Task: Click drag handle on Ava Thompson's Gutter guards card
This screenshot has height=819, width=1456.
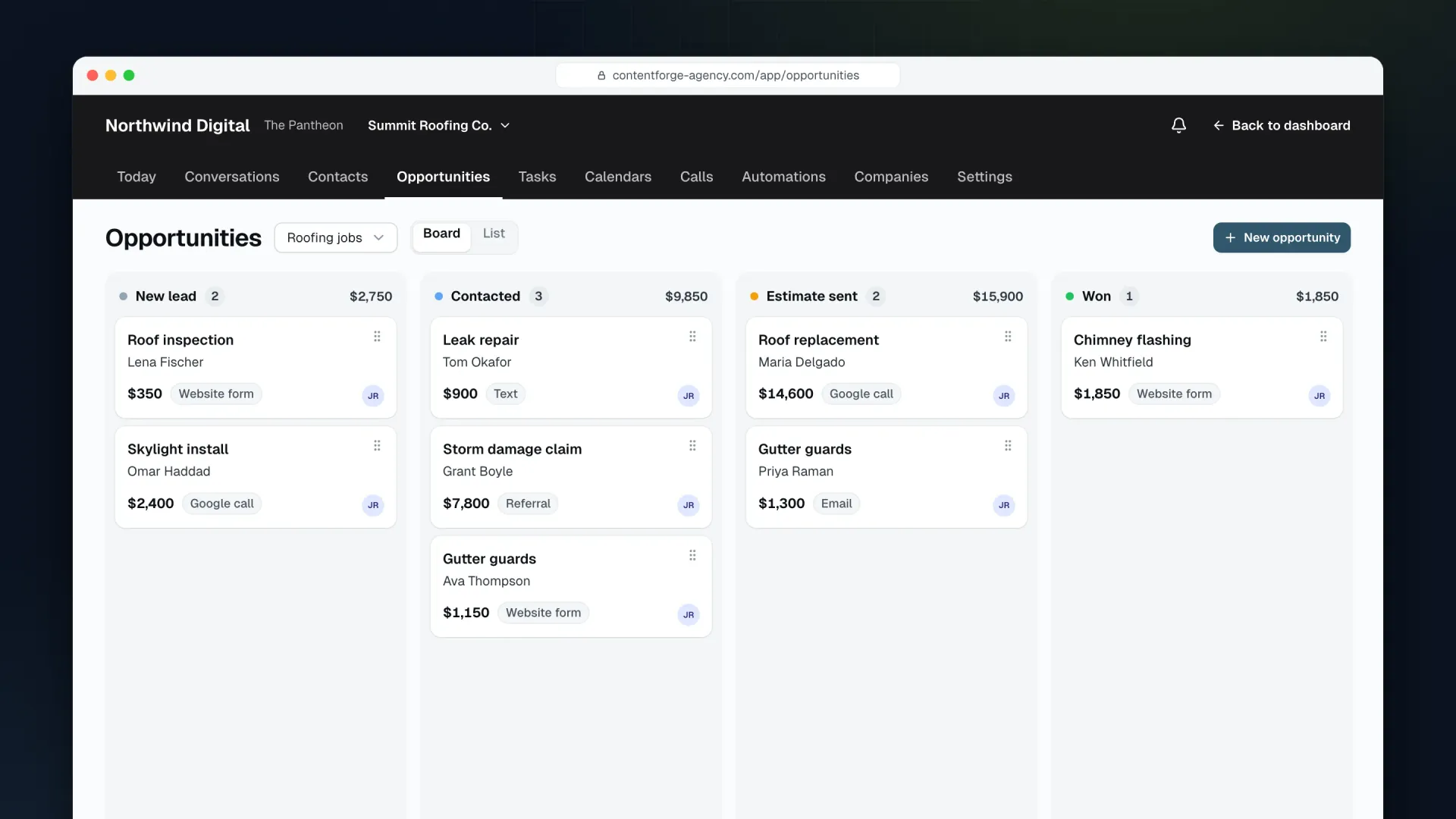Action: click(692, 556)
